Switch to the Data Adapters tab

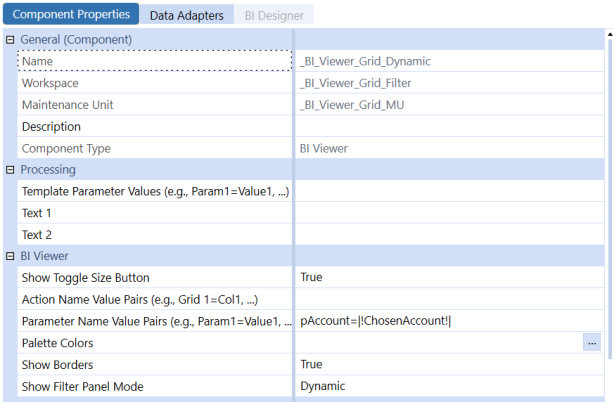pyautogui.click(x=187, y=15)
